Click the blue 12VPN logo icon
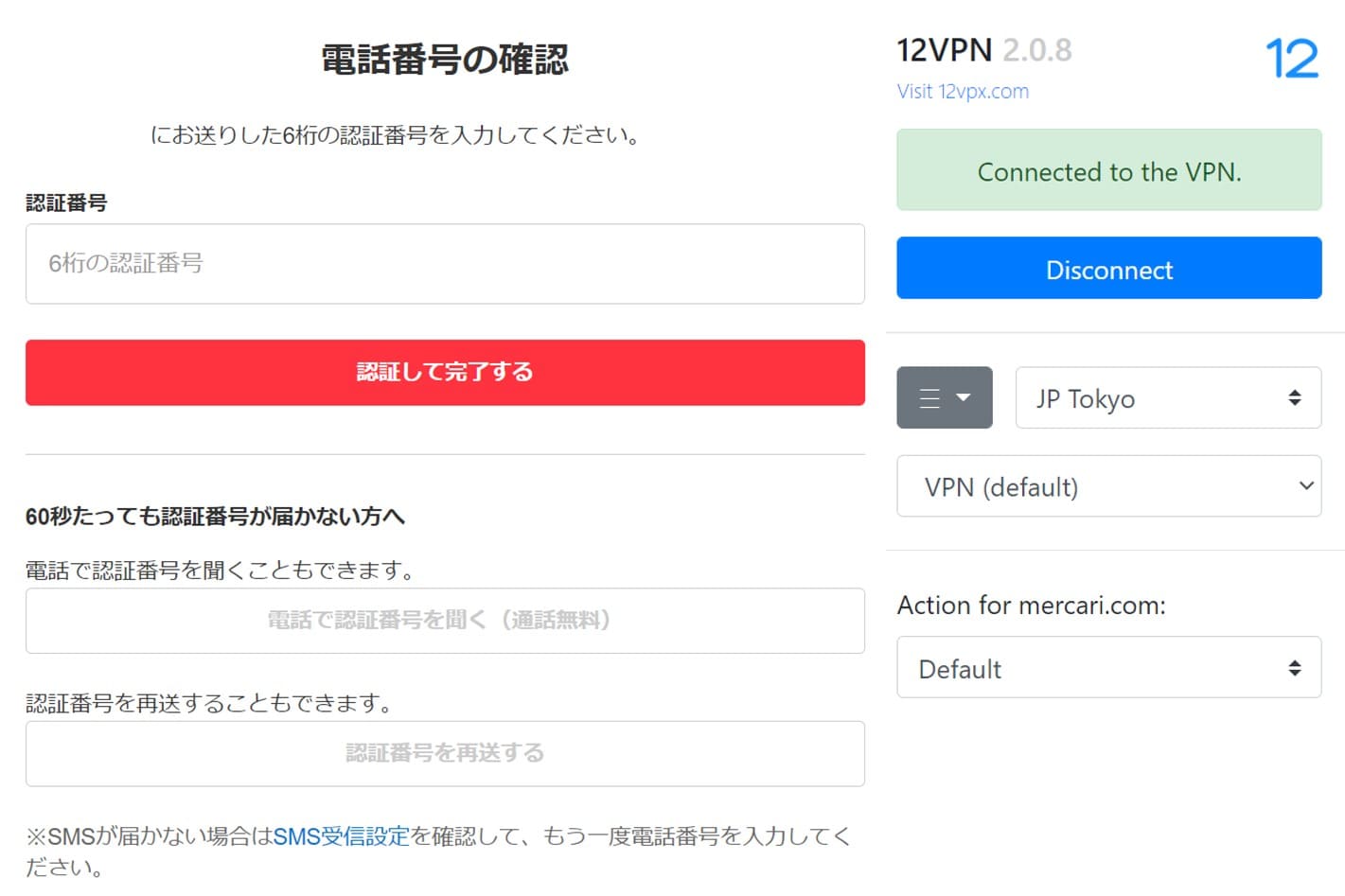Image resolution: width=1345 pixels, height=896 pixels. pos(1293,57)
